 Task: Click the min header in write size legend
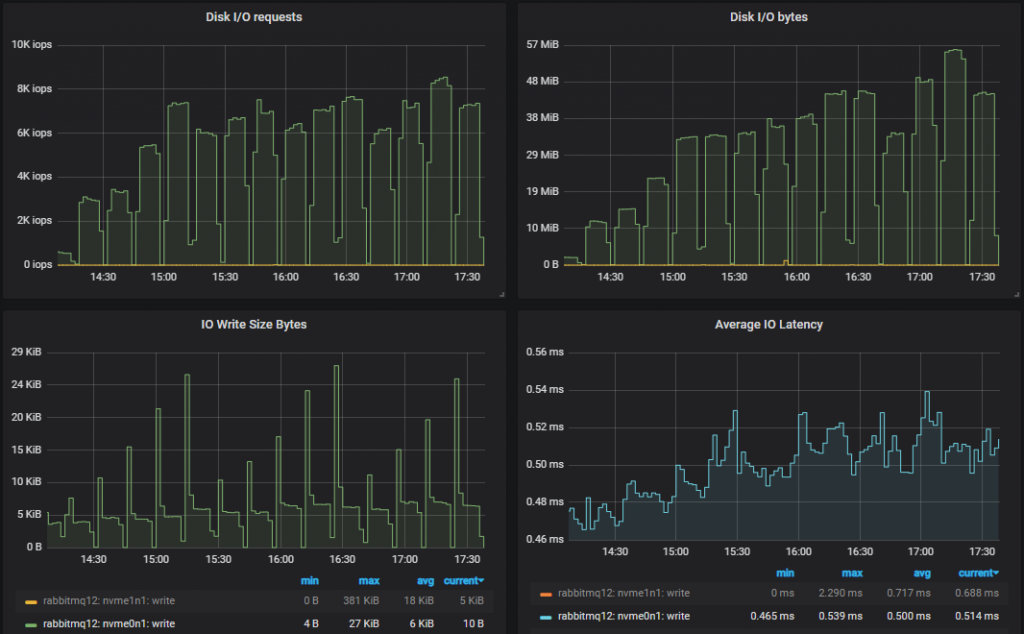[309, 580]
